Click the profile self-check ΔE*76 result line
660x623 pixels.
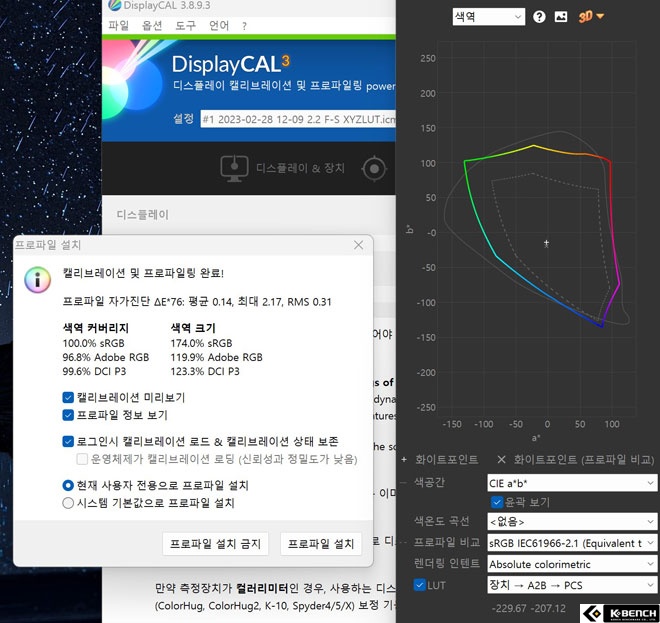[x=197, y=301]
